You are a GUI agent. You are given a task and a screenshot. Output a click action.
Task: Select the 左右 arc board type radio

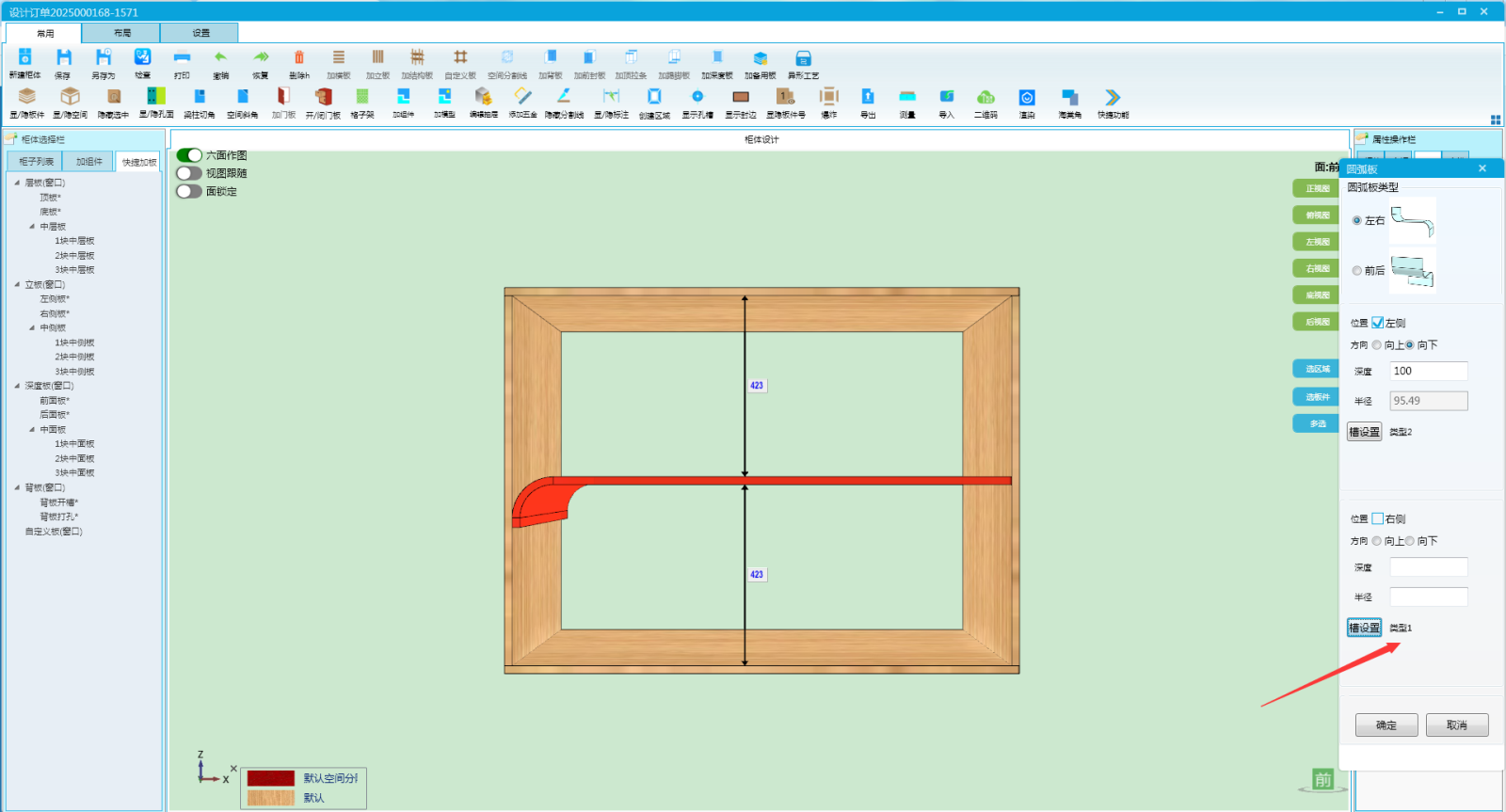1357,220
